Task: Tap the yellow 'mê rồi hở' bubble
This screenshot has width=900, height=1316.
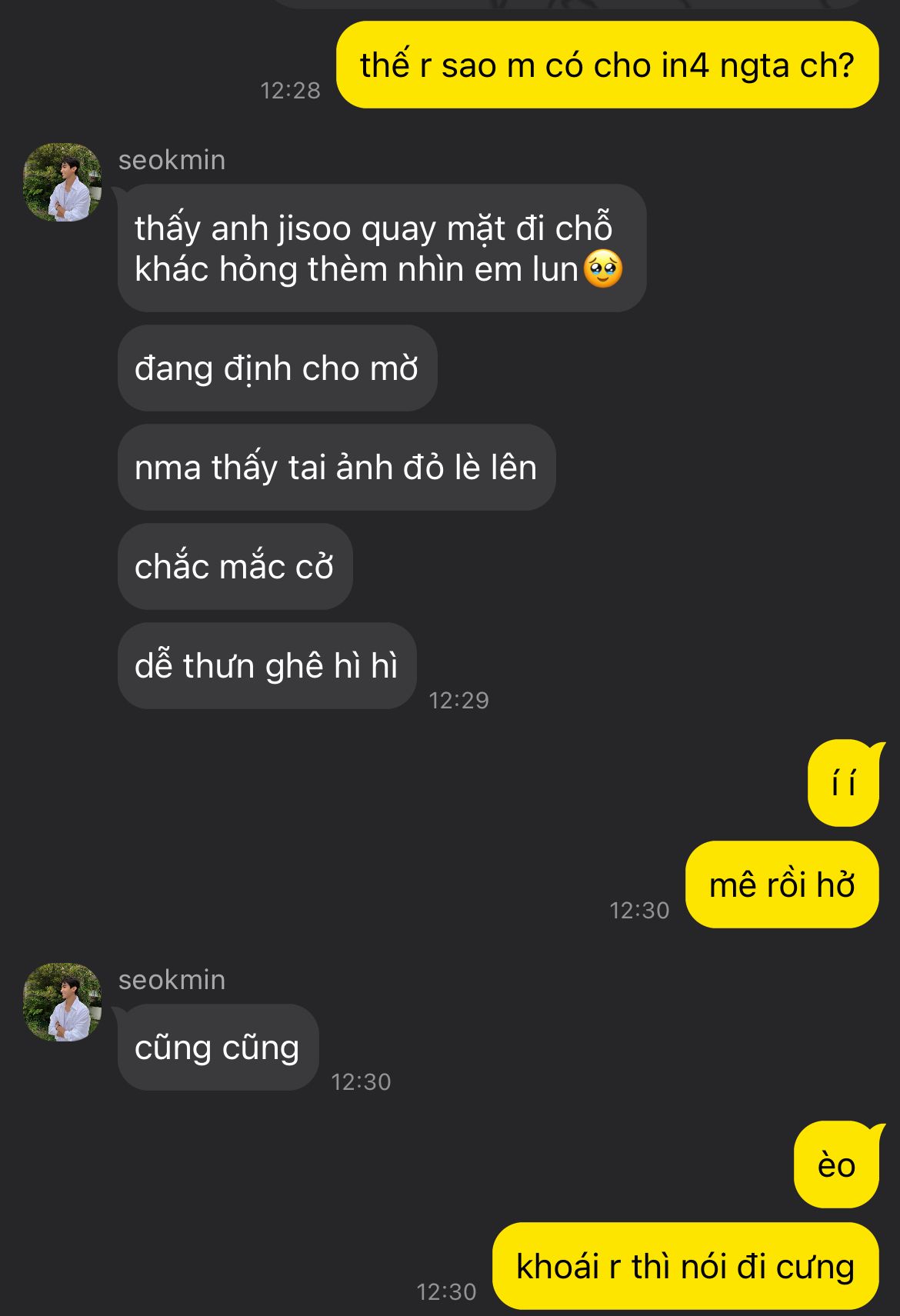Action: click(782, 885)
